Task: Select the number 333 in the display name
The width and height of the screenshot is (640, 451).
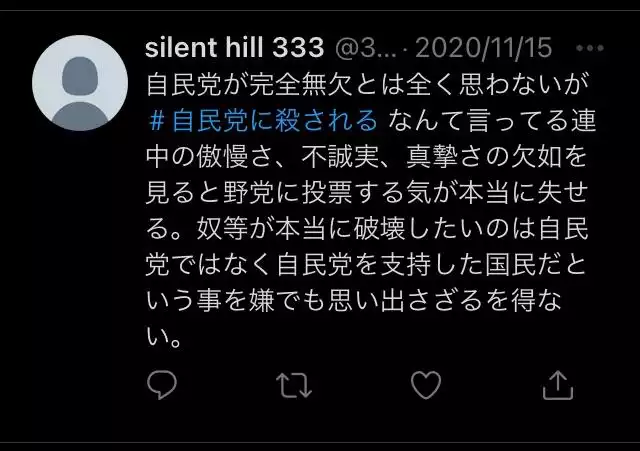Action: click(x=298, y=48)
